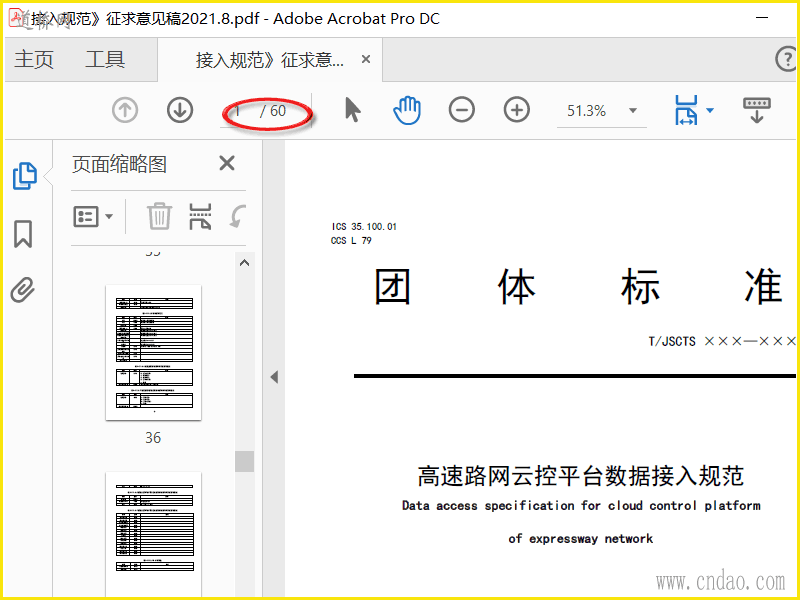The width and height of the screenshot is (800, 600).
Task: Open the 工具 tab
Action: pos(105,59)
